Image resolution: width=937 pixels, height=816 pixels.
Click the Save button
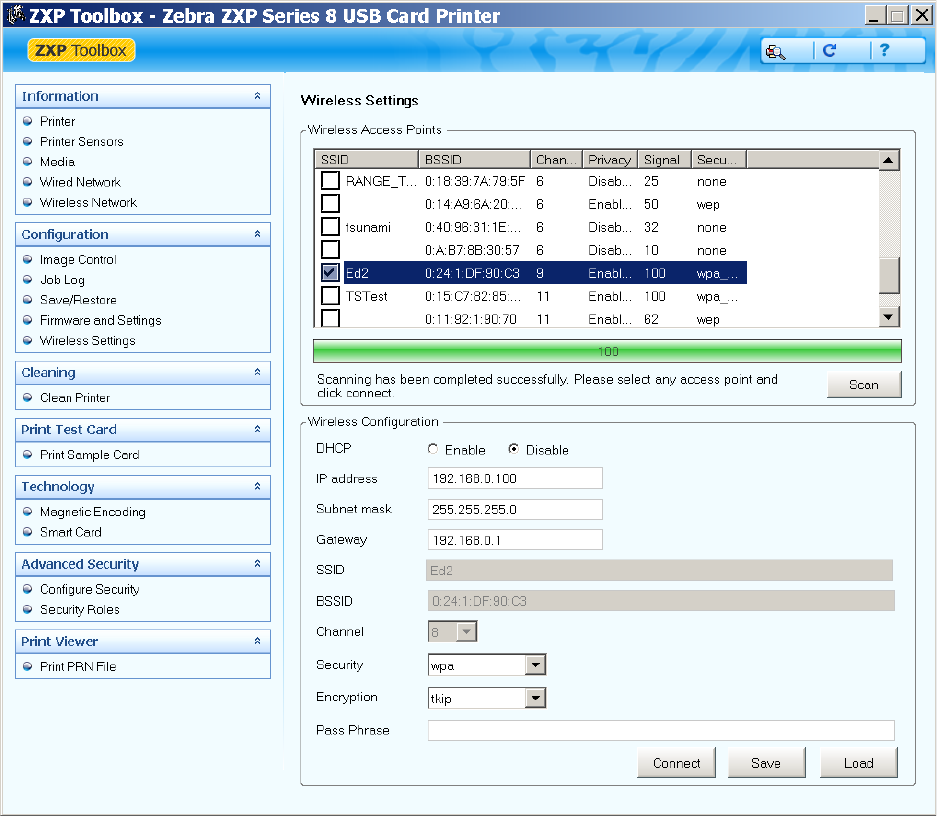[766, 763]
